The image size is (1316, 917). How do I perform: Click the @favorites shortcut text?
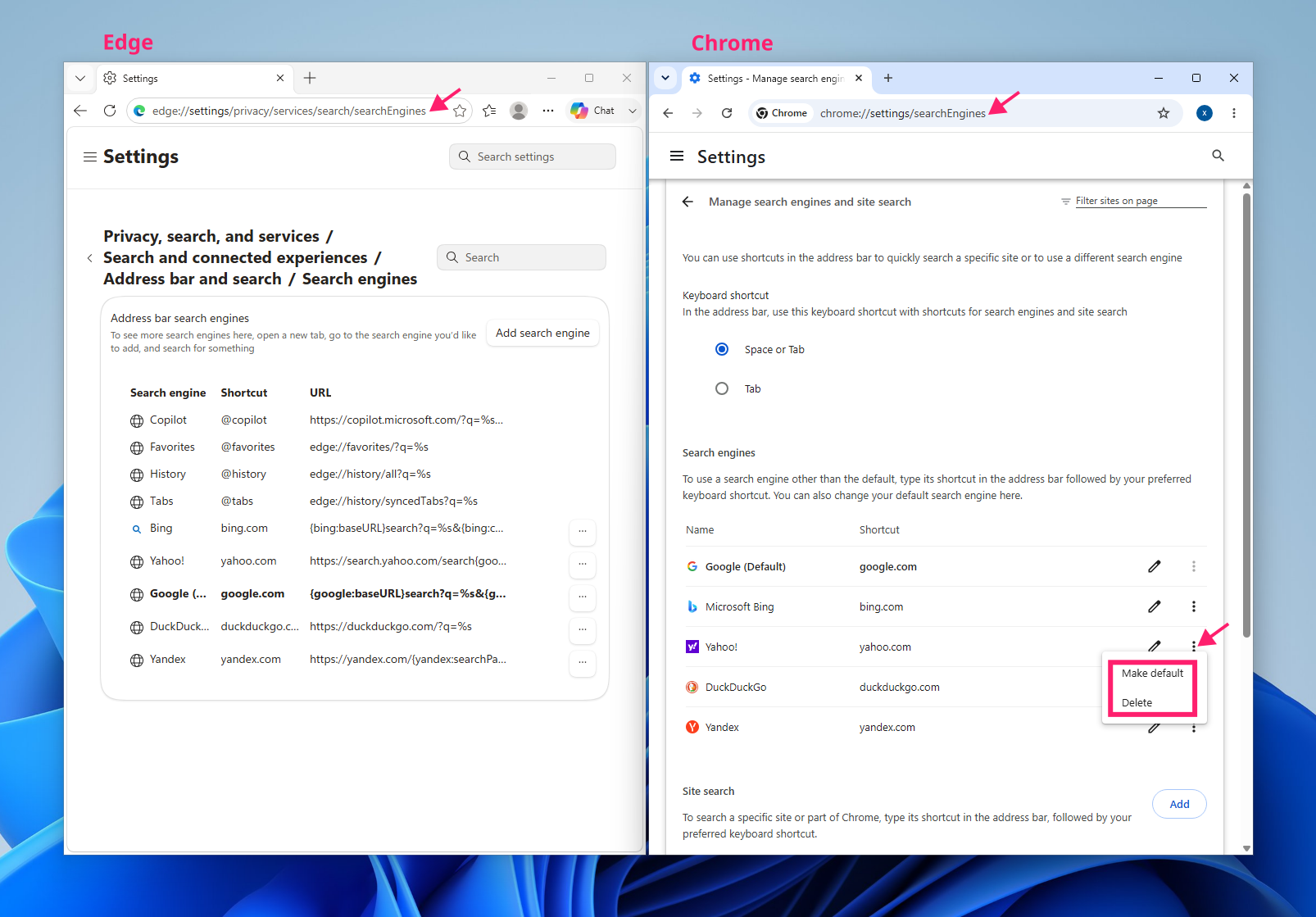click(x=248, y=447)
